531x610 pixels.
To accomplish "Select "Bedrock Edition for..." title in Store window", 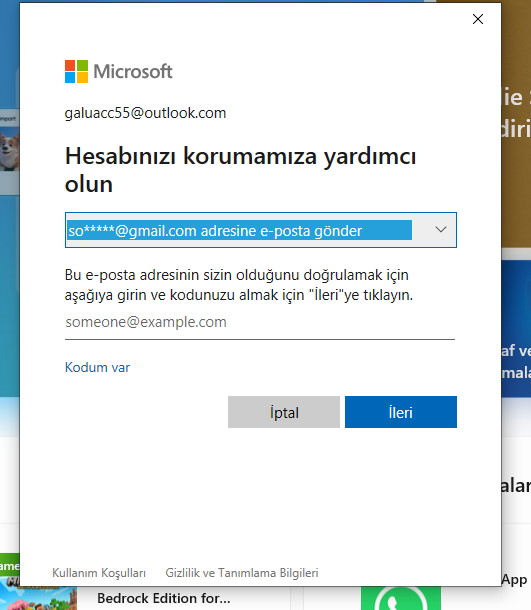I will click(163, 598).
